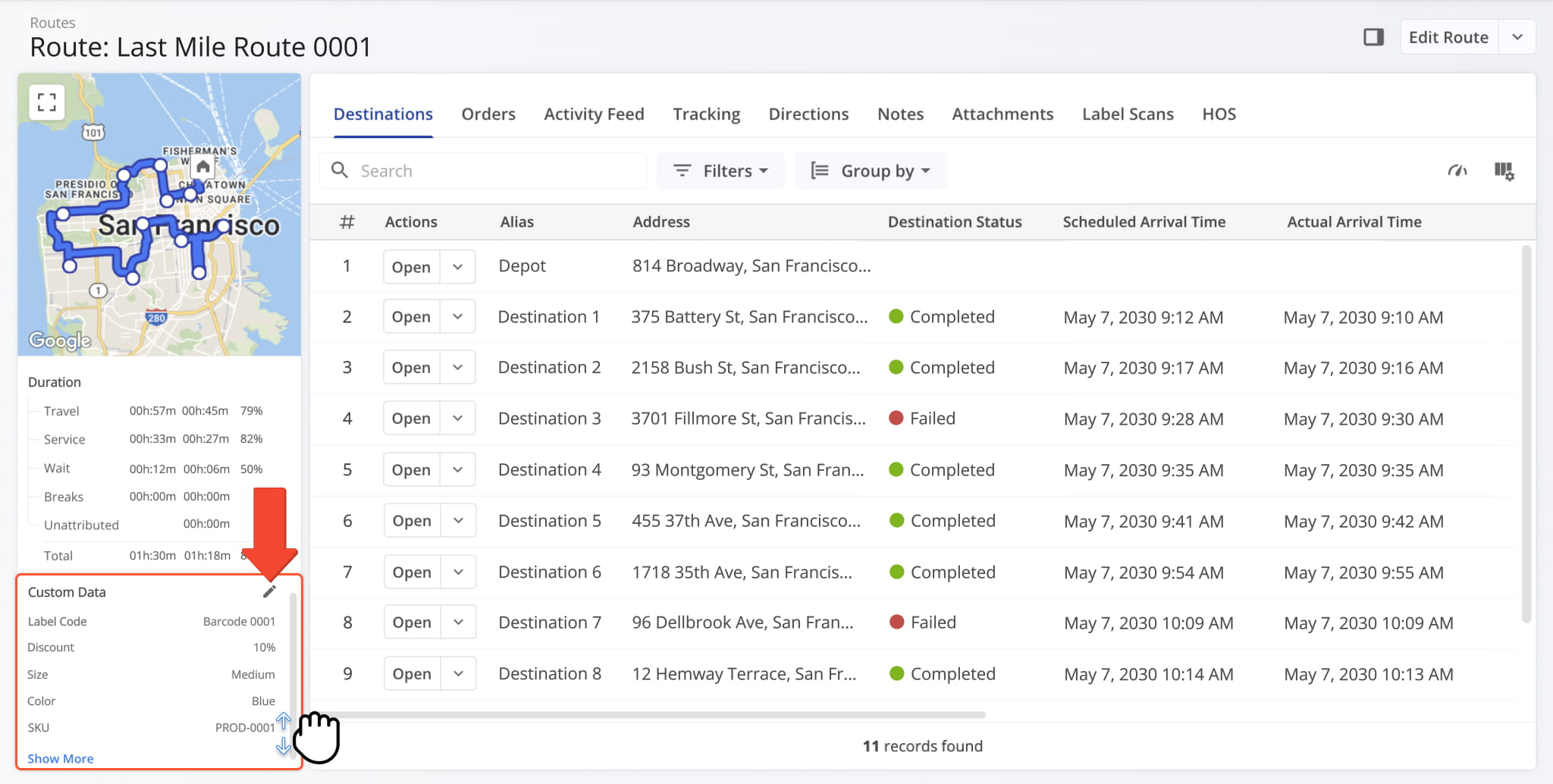
Task: Click the magnifying glass search icon
Action: [x=340, y=171]
